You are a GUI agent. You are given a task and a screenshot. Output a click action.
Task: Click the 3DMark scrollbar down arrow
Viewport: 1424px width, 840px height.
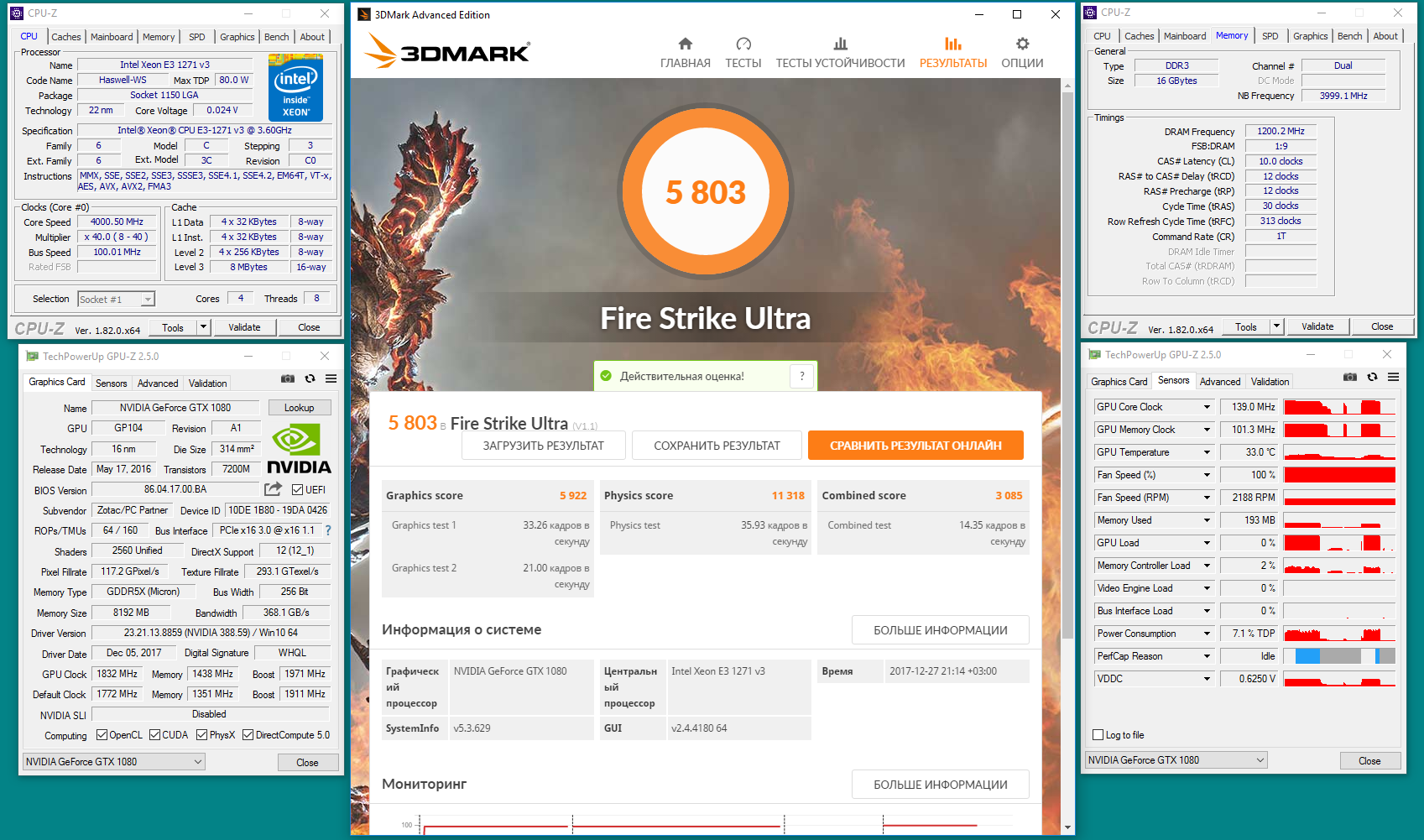(x=1067, y=827)
